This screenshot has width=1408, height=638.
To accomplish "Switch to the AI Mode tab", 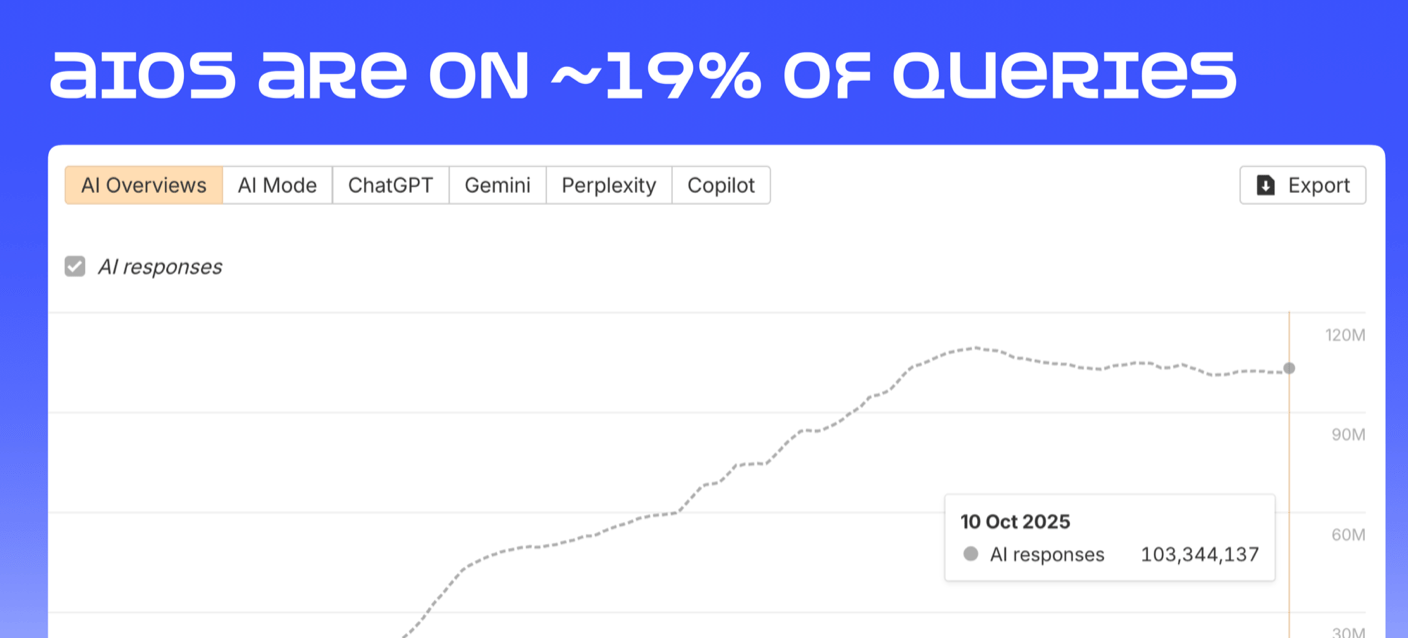I will tap(277, 185).
